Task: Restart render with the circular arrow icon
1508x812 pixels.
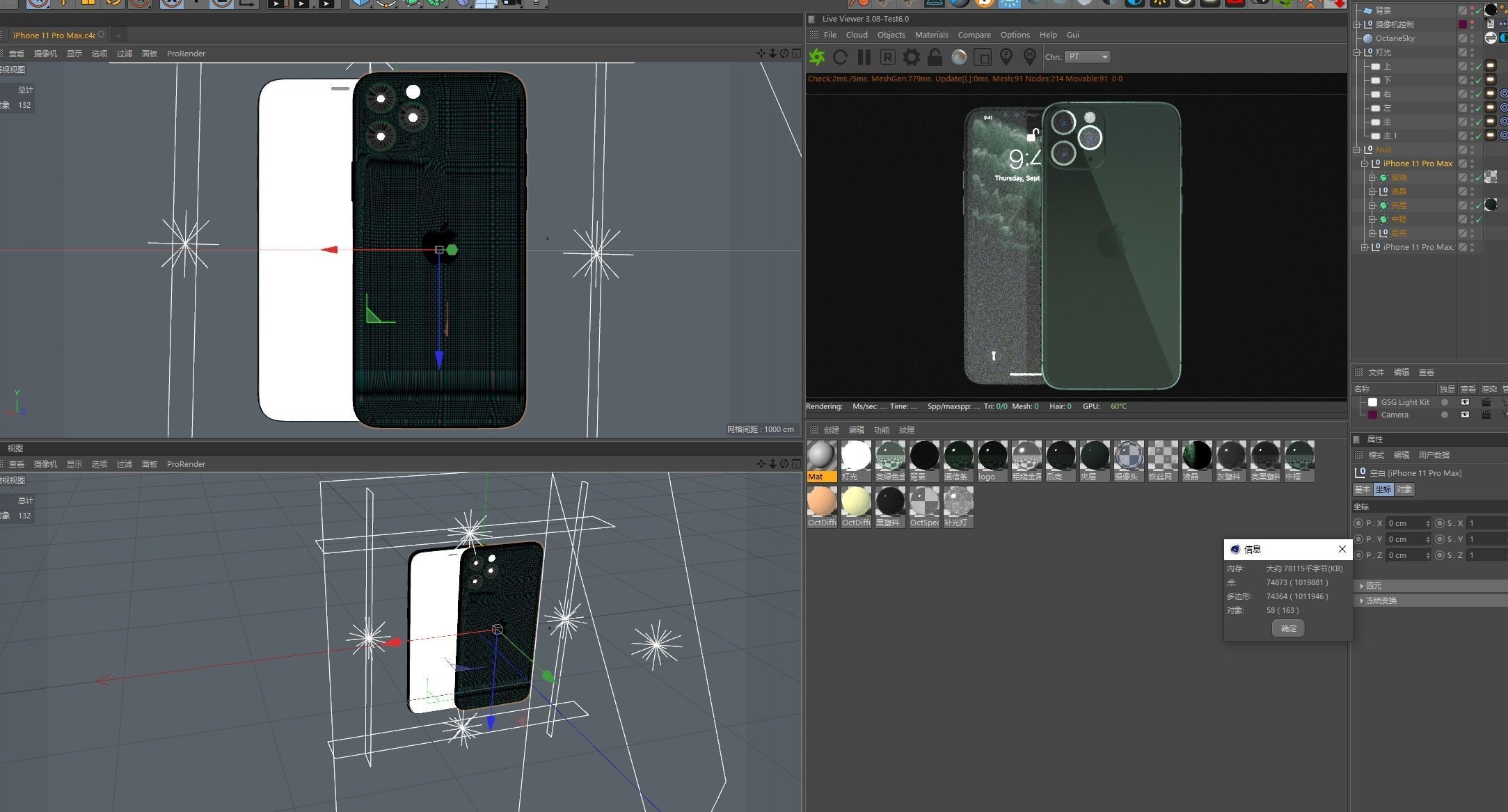Action: (x=840, y=57)
